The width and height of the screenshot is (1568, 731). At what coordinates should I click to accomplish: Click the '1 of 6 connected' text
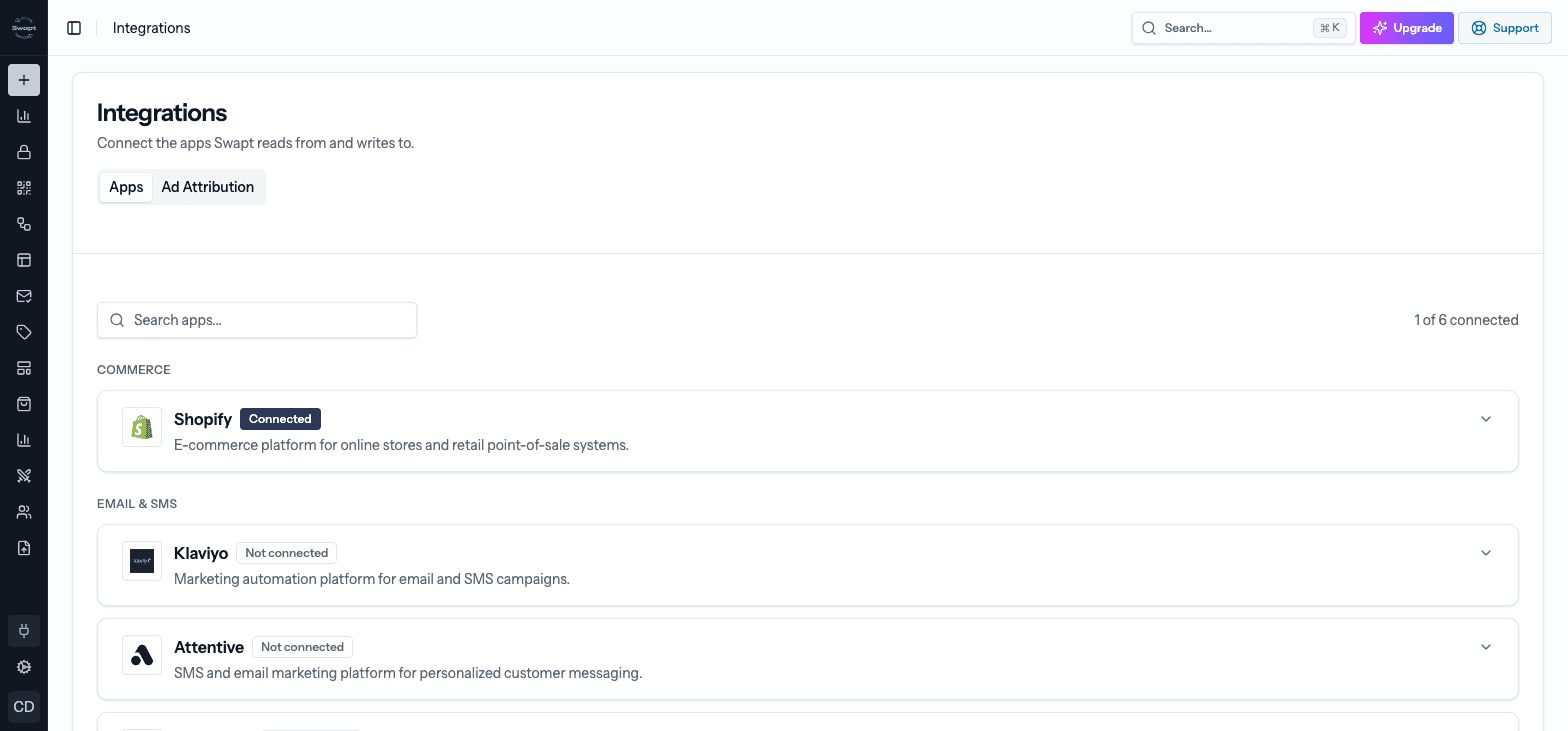(1466, 320)
